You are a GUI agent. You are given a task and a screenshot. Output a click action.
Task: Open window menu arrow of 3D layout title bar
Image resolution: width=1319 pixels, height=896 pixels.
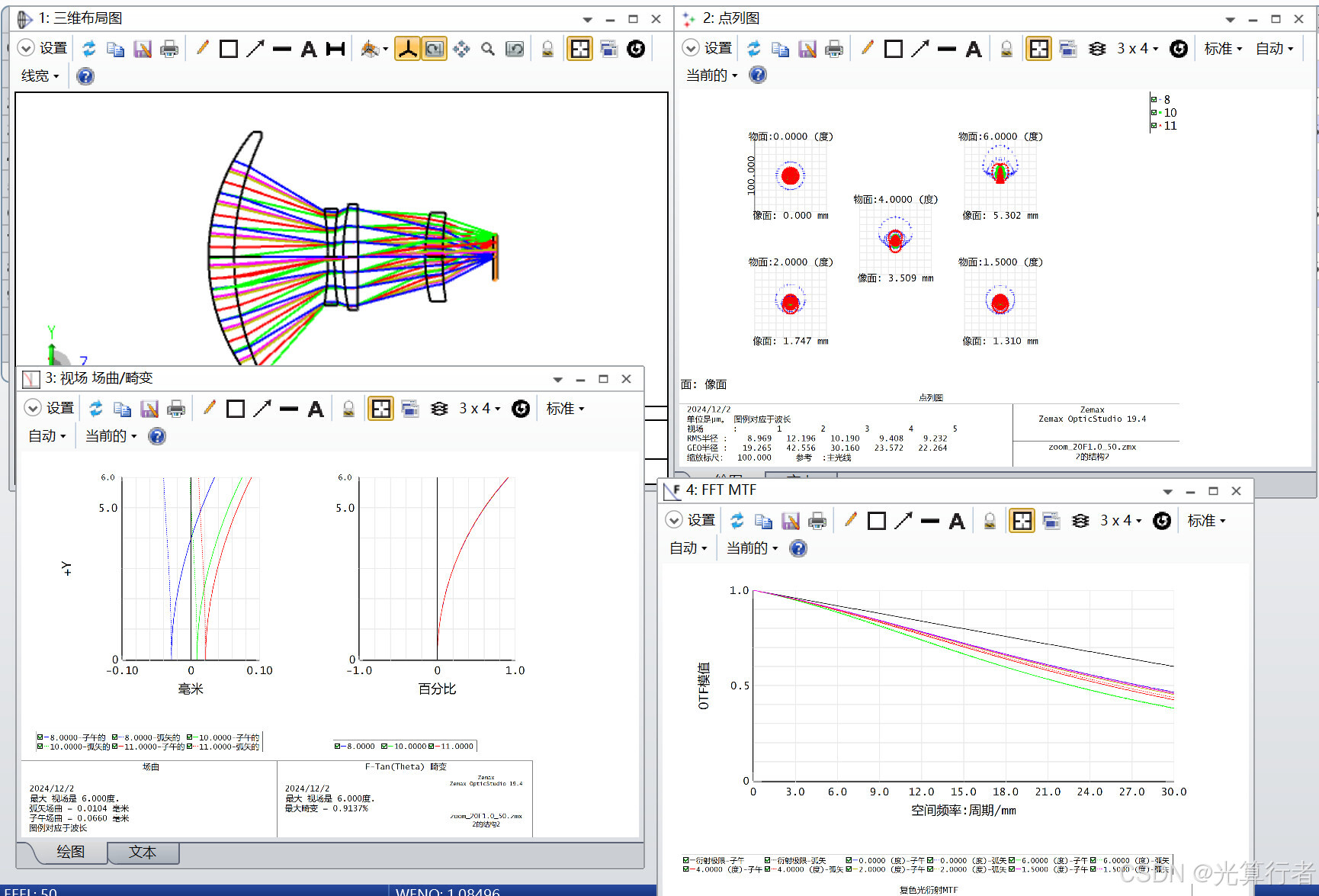coord(588,20)
